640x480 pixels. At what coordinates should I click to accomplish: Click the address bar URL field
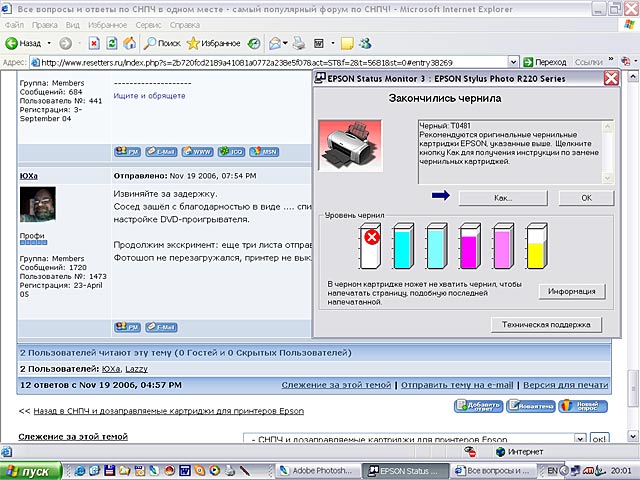269,62
